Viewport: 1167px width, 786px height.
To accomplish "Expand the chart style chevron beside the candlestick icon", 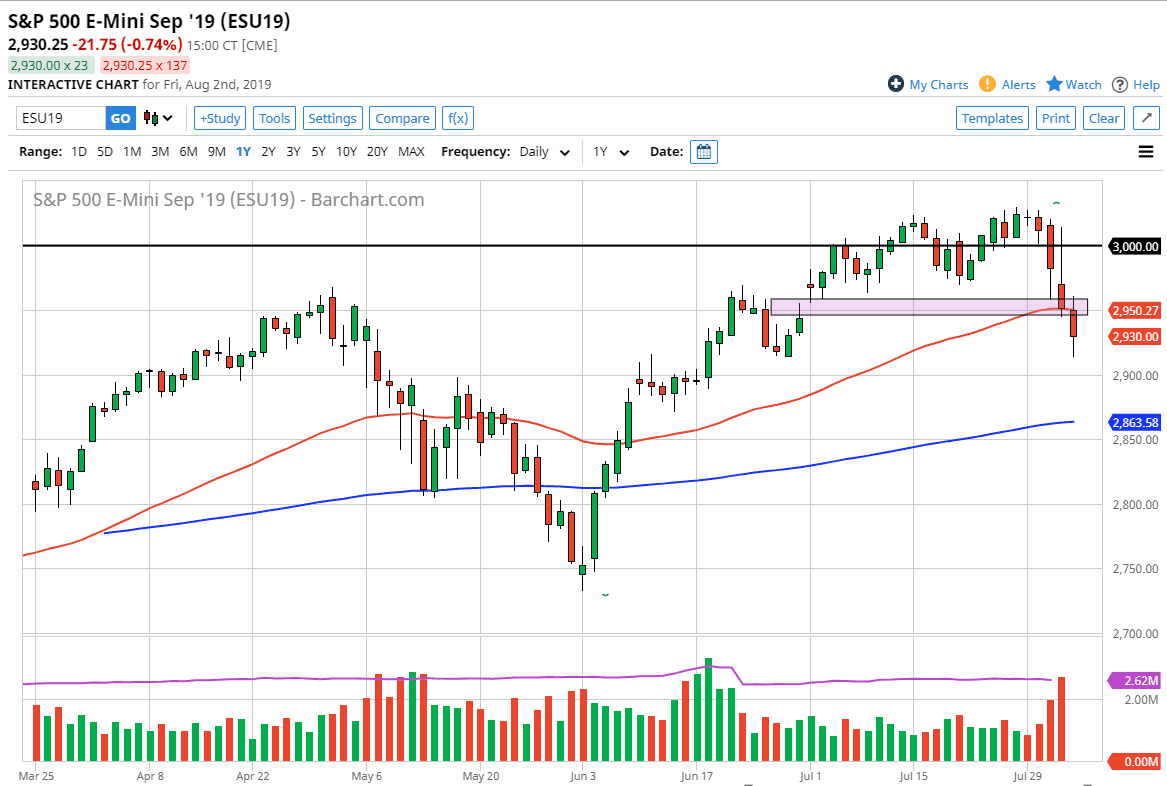I will click(167, 118).
